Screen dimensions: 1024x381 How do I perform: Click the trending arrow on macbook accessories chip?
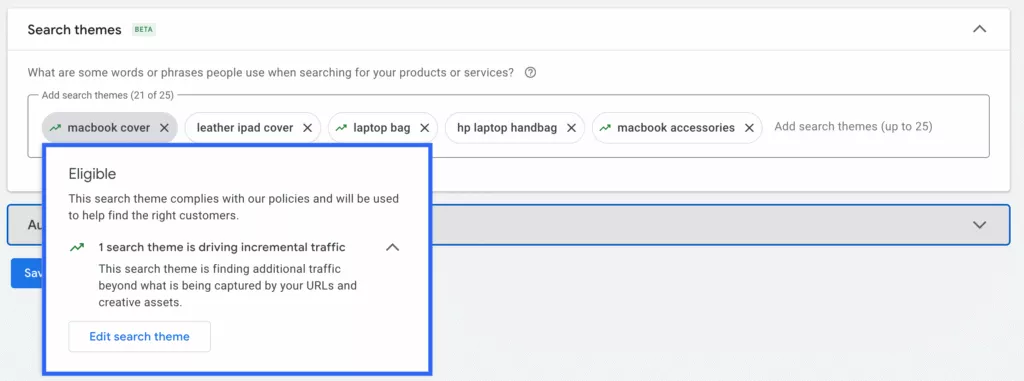point(605,128)
